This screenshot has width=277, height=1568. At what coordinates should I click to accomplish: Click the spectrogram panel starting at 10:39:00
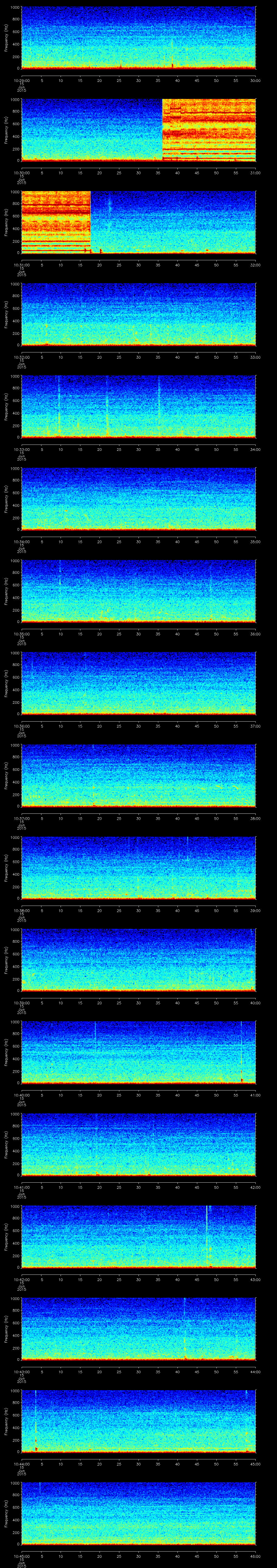click(138, 960)
